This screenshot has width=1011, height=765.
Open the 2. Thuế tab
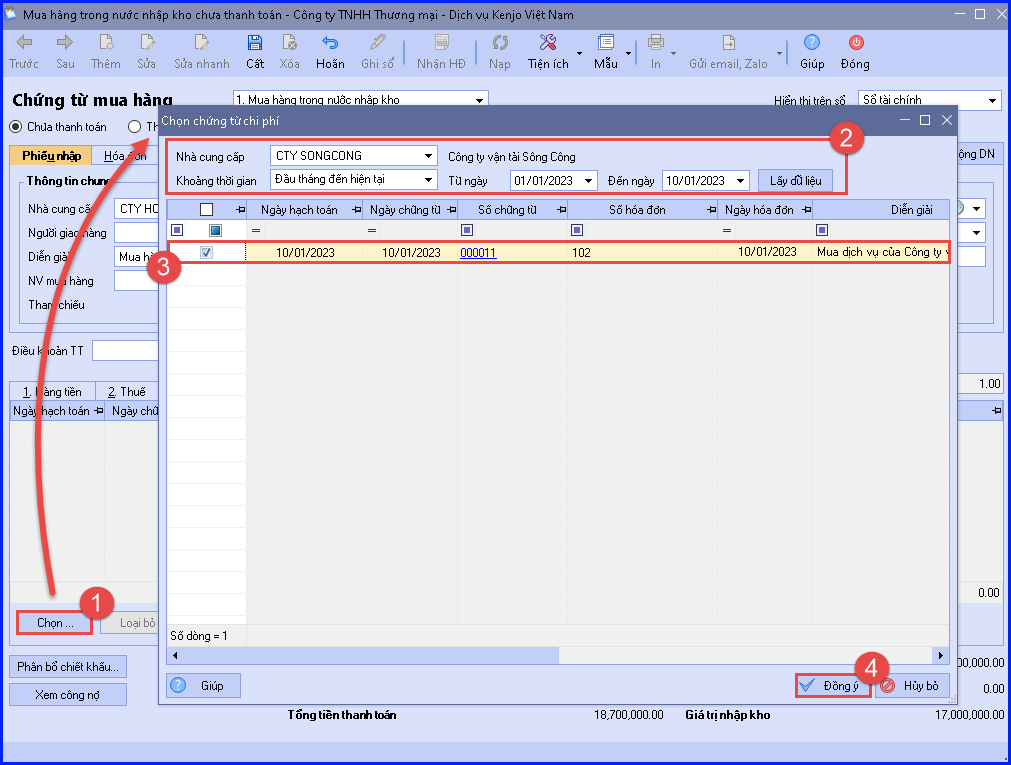(x=127, y=392)
